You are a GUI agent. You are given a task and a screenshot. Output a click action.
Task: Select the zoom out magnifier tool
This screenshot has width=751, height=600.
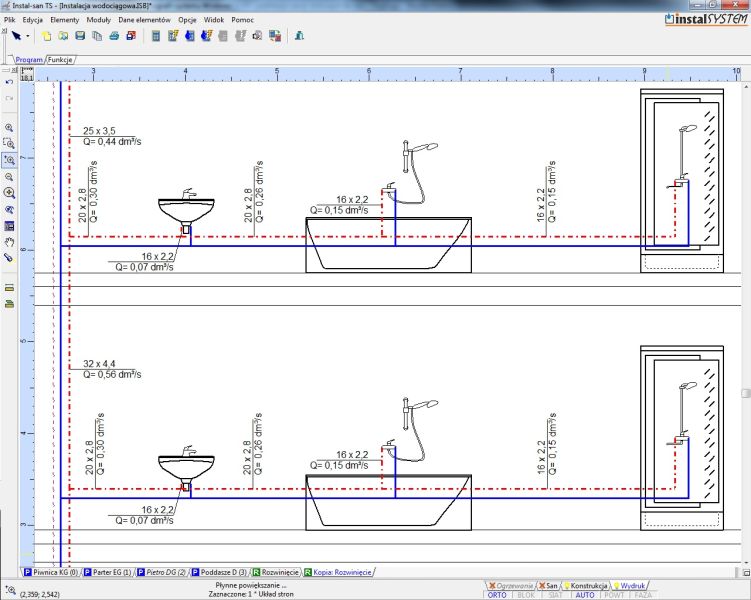(9, 176)
